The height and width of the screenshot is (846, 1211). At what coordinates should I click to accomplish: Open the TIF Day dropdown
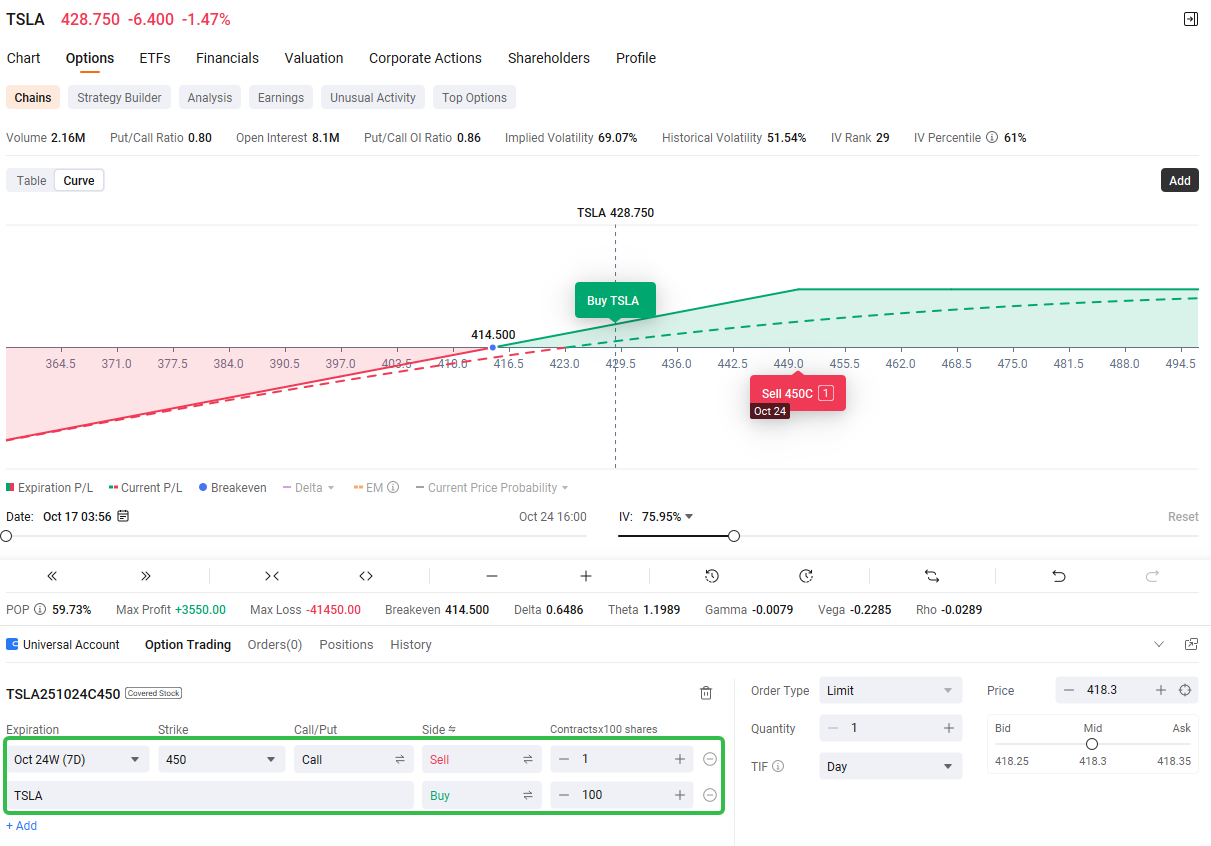pos(889,766)
